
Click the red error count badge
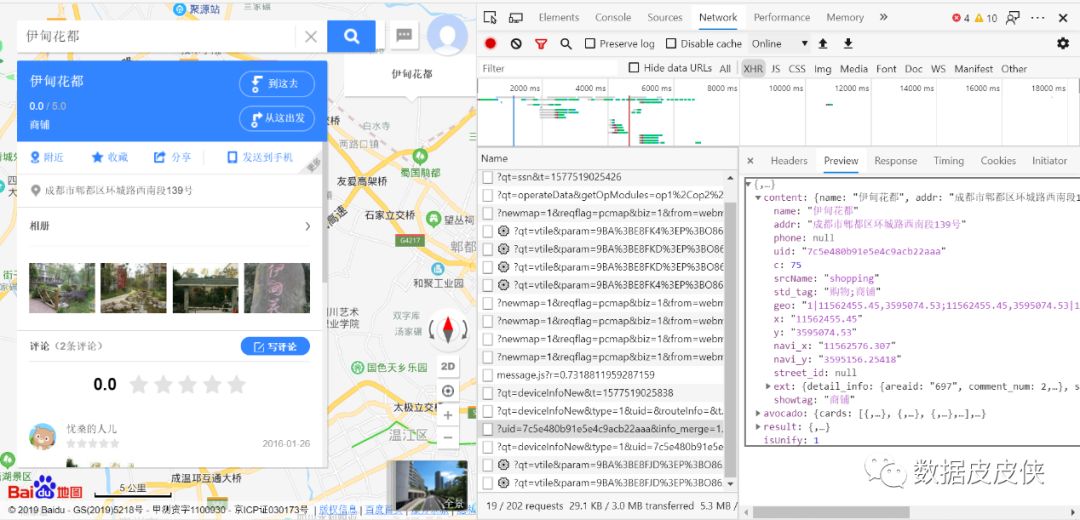coord(961,18)
